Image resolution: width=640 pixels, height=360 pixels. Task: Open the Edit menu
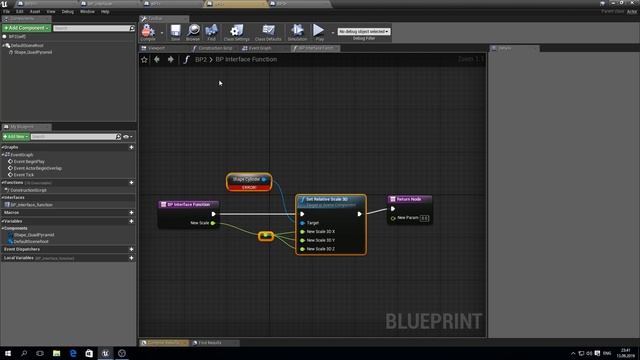coord(20,11)
